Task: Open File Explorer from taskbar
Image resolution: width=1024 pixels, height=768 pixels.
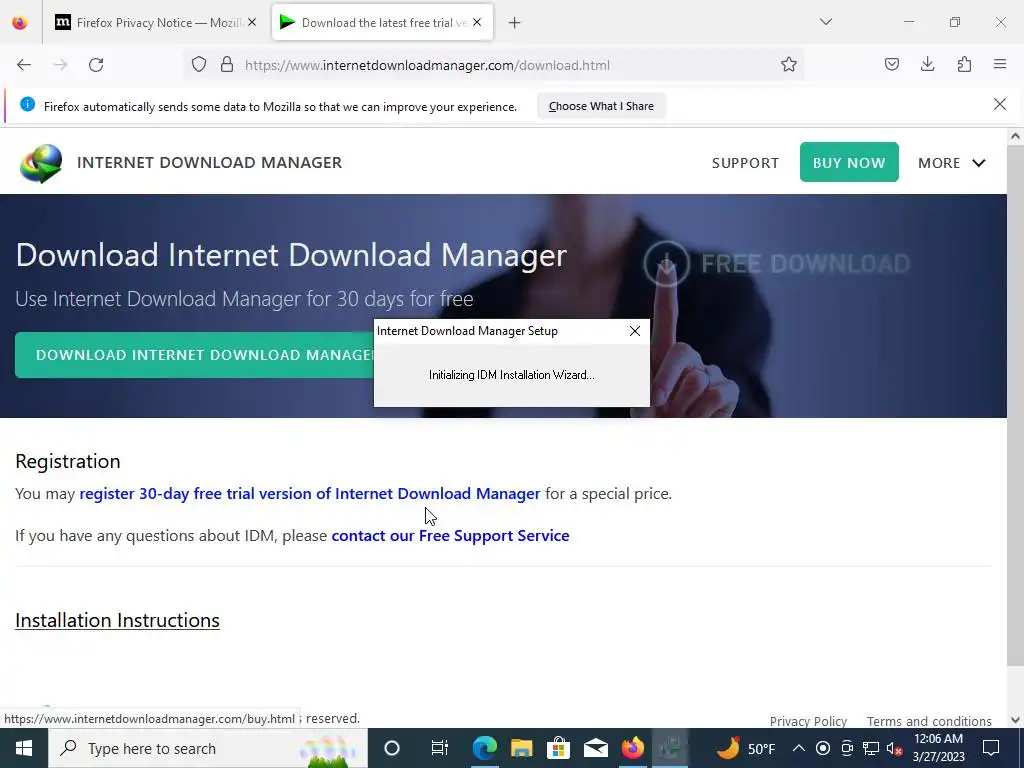Action: coord(521,748)
